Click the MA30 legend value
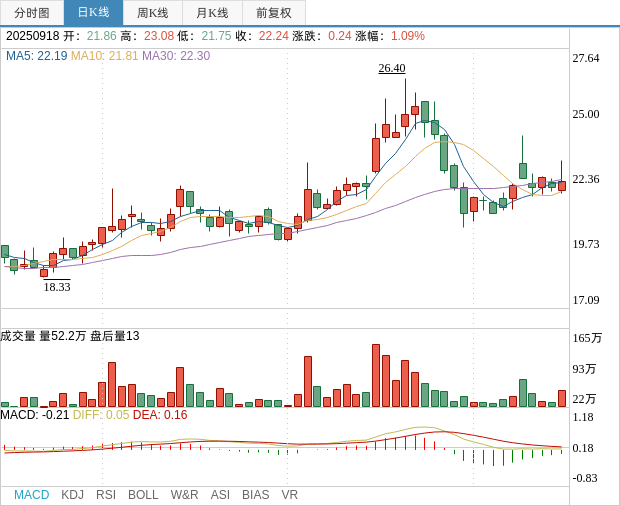 click(176, 56)
